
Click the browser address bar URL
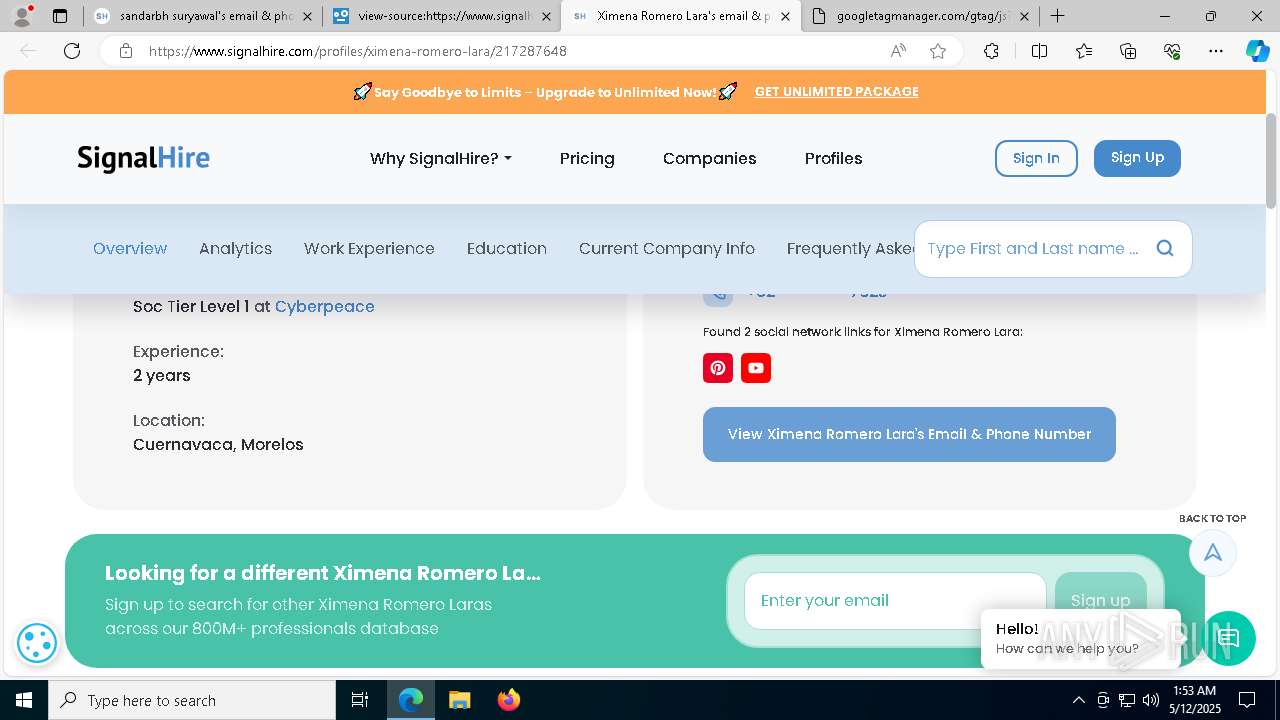(358, 51)
